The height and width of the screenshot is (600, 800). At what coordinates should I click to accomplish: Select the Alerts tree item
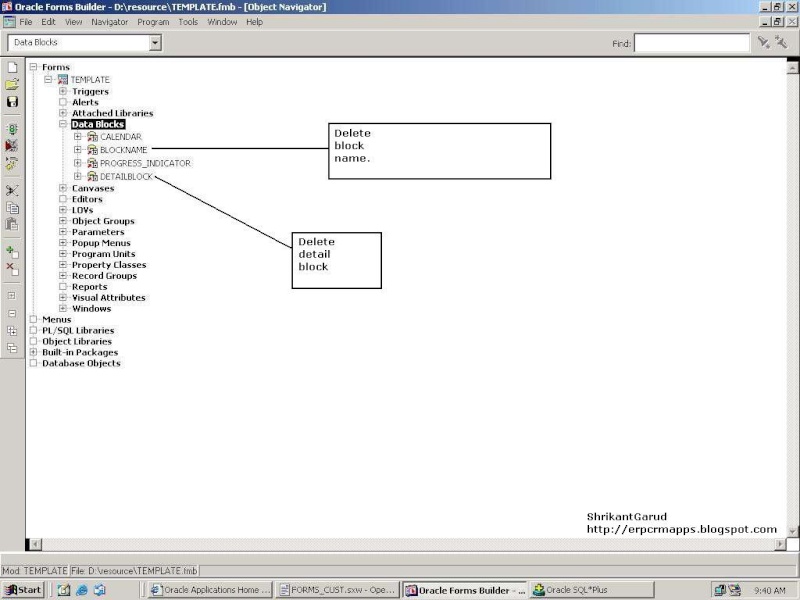85,103
